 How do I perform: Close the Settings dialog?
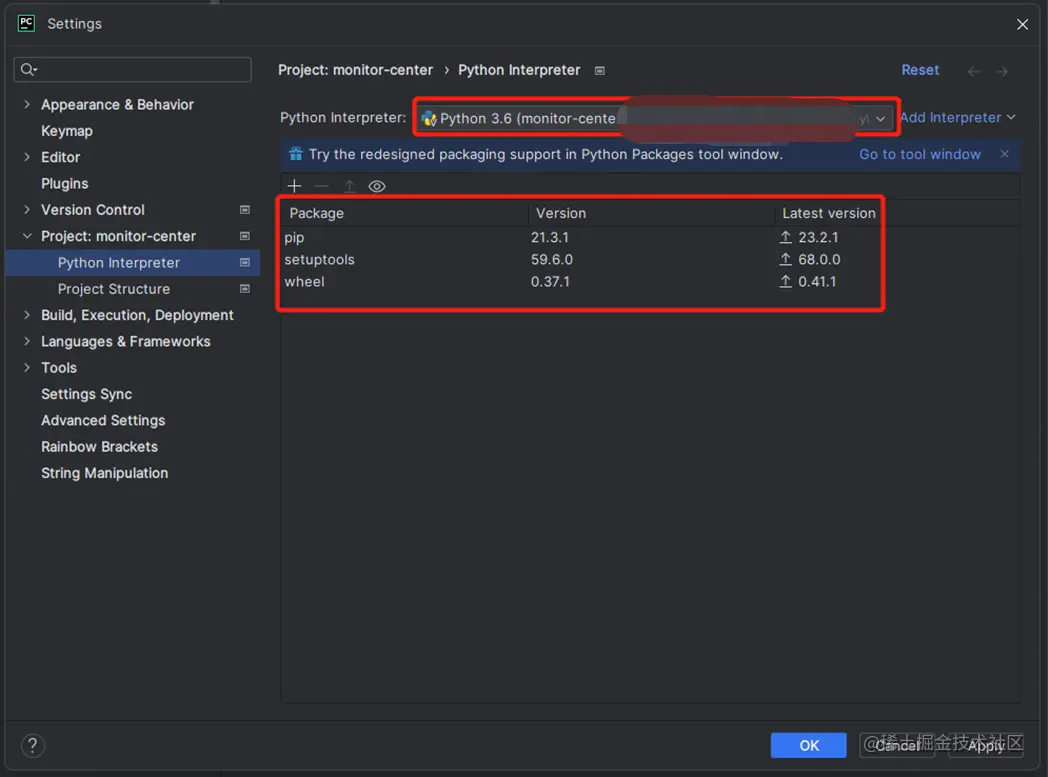(1022, 24)
